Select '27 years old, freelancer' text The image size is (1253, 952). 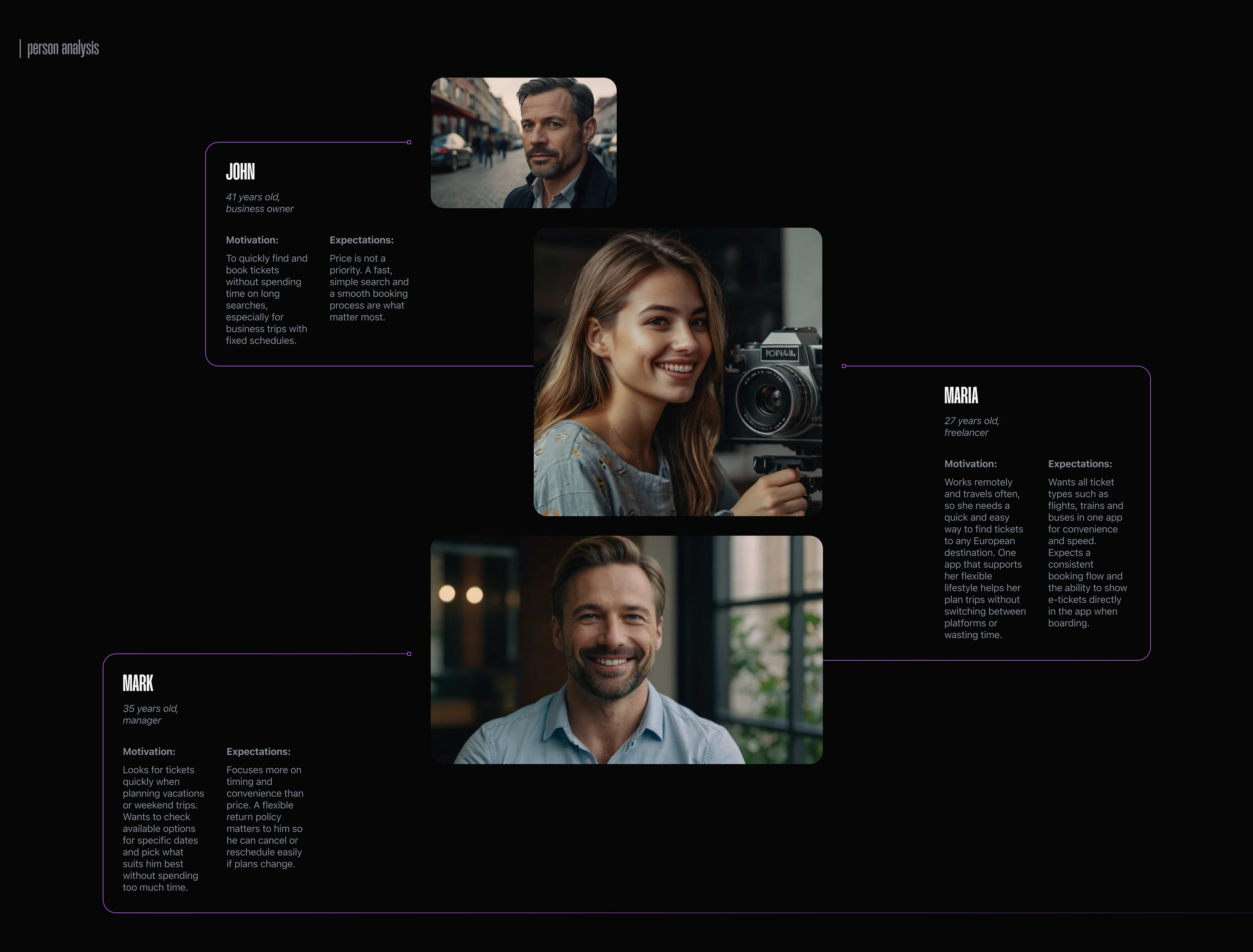coord(971,427)
